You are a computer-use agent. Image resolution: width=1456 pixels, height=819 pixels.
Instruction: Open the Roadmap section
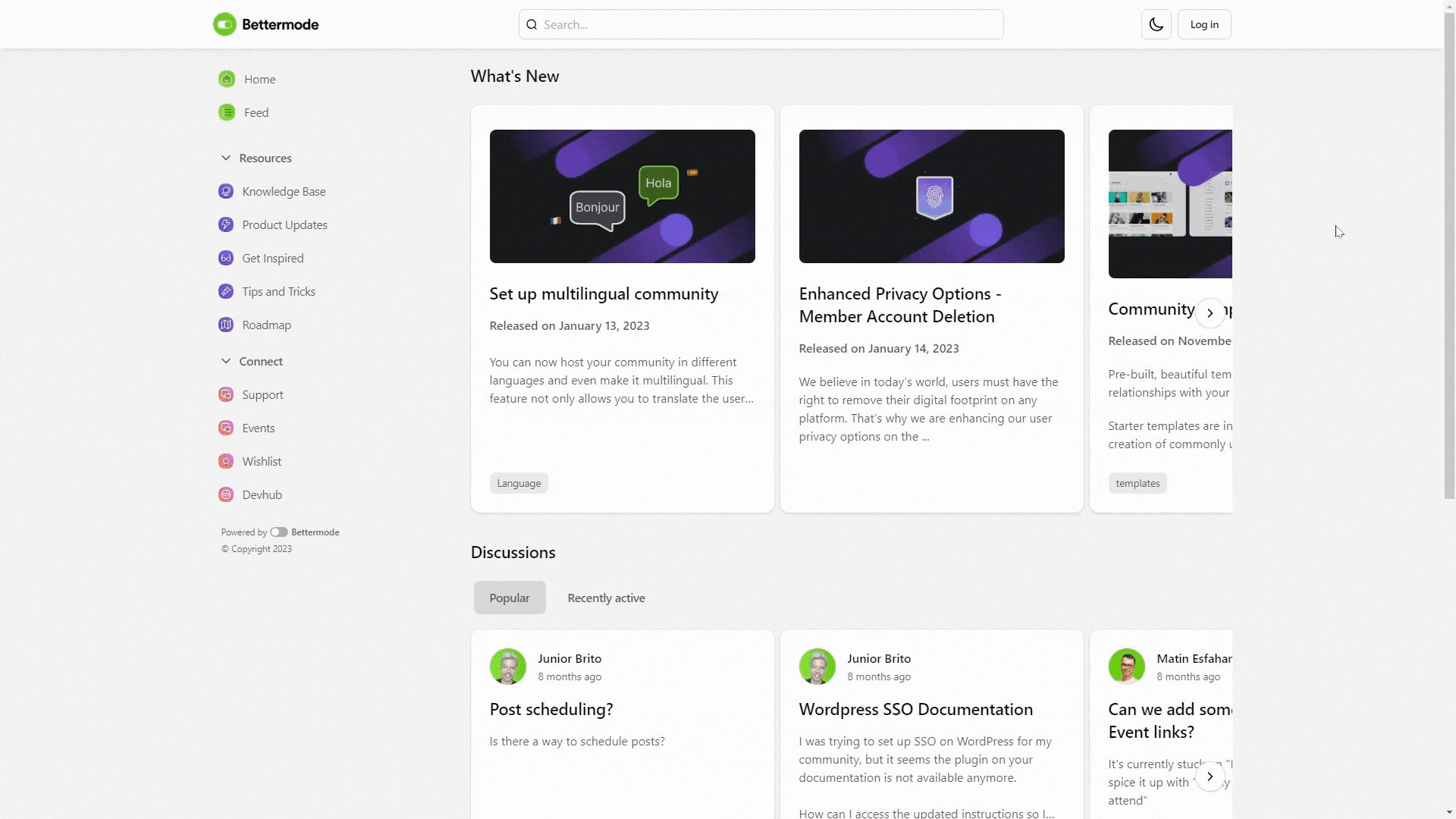point(266,325)
